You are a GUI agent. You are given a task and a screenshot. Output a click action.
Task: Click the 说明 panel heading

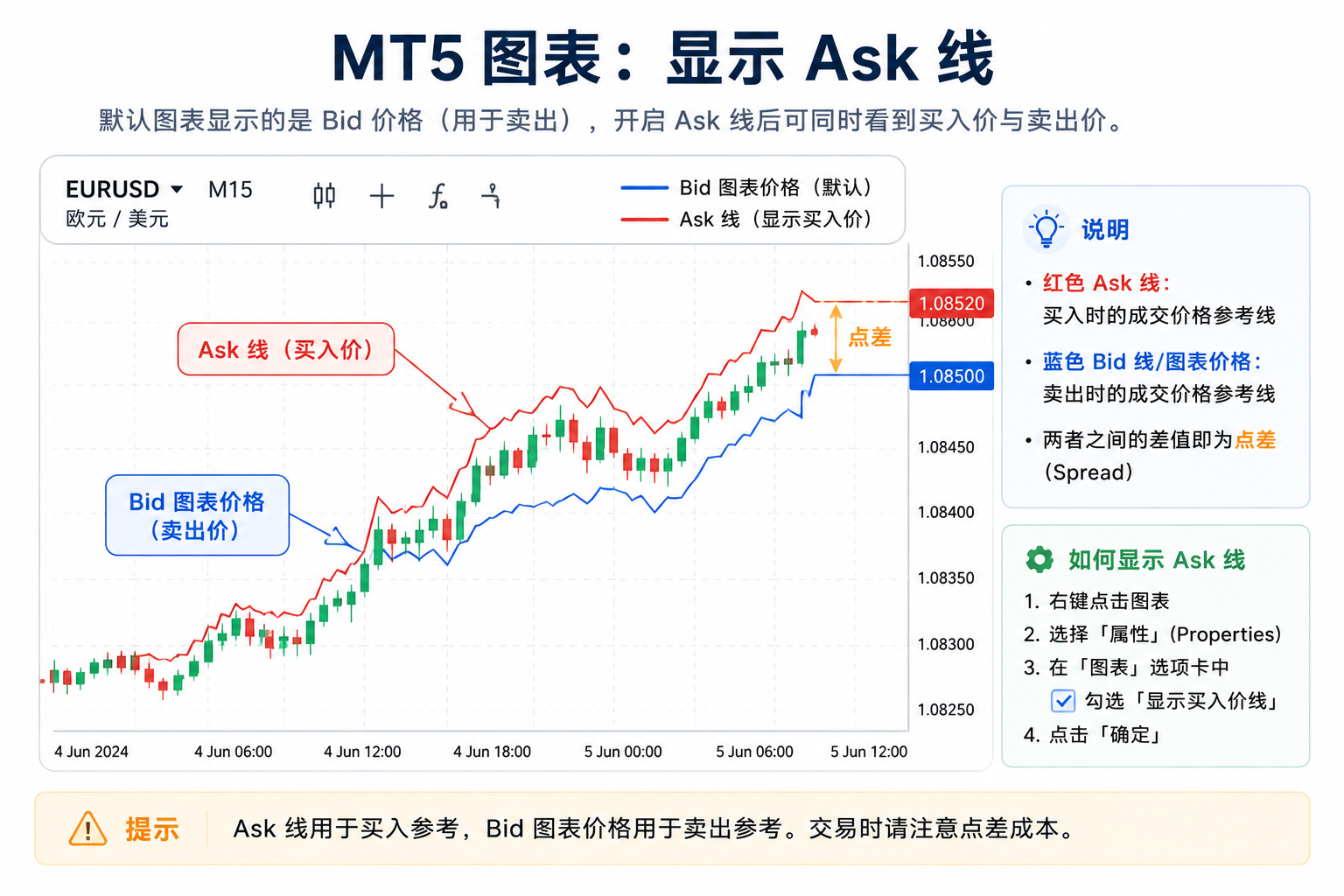pyautogui.click(x=1105, y=229)
